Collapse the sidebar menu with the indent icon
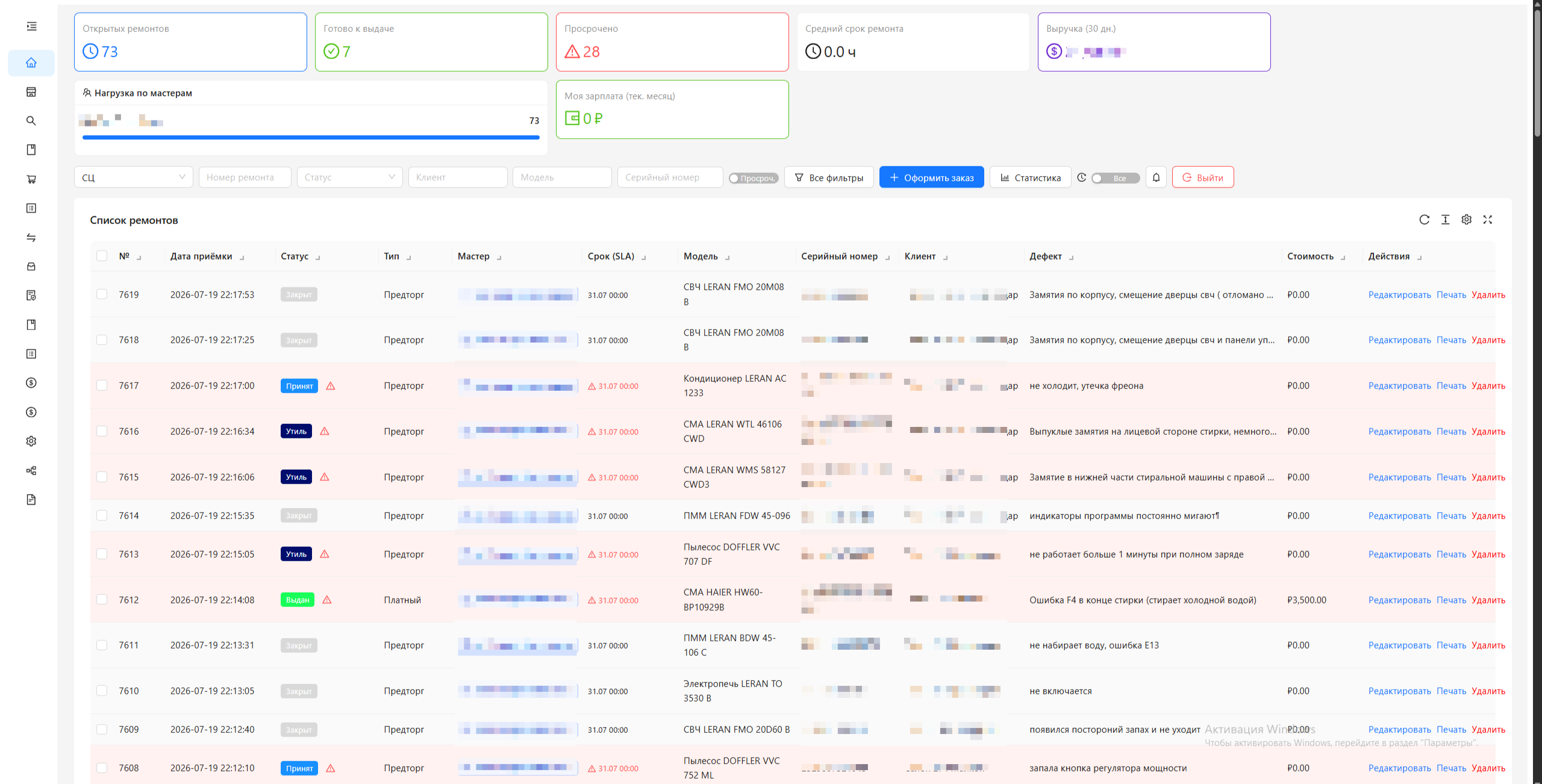The width and height of the screenshot is (1542, 784). pyautogui.click(x=31, y=26)
